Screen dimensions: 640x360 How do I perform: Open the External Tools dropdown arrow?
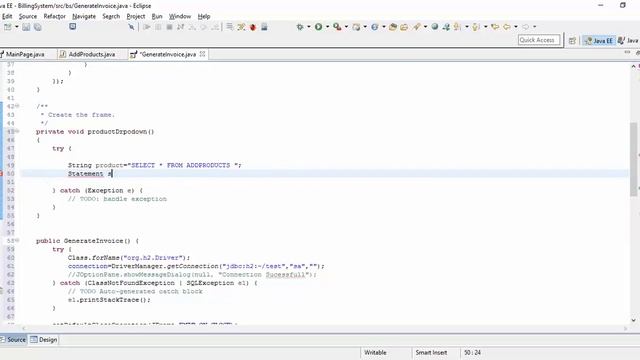tap(346, 27)
